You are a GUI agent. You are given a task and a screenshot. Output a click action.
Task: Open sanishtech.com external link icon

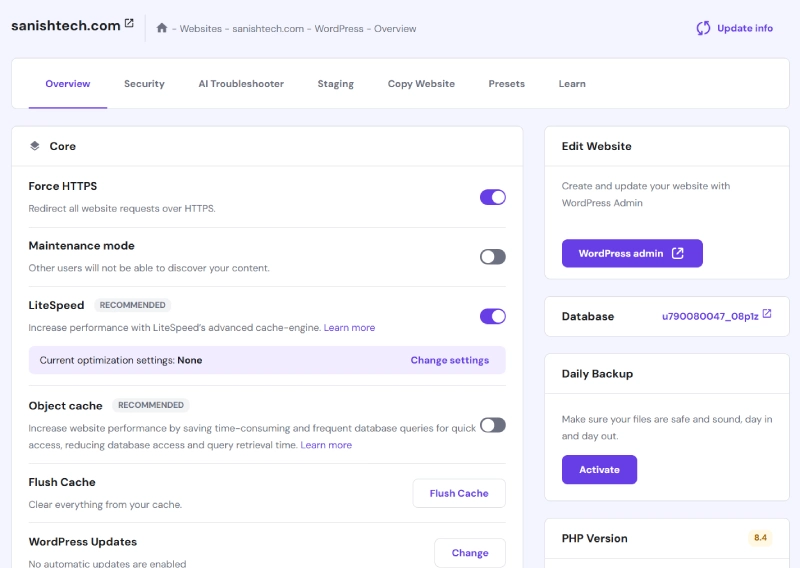coord(129,23)
